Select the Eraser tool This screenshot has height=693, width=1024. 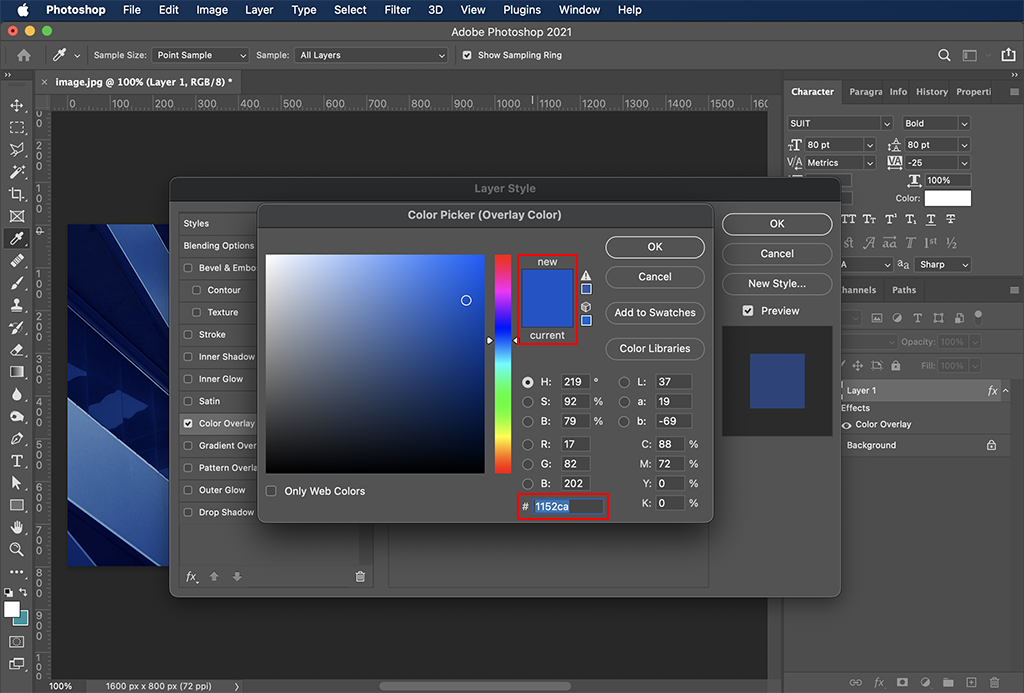[17, 349]
